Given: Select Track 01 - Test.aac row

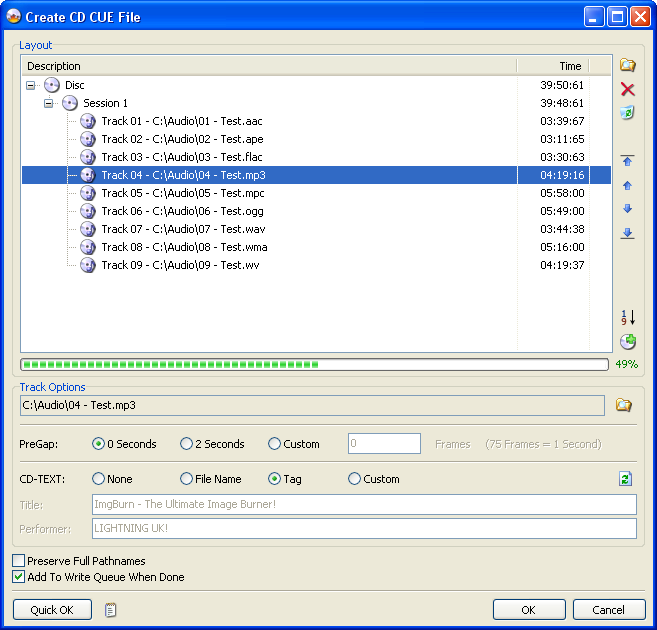Looking at the screenshot, I should 316,121.
